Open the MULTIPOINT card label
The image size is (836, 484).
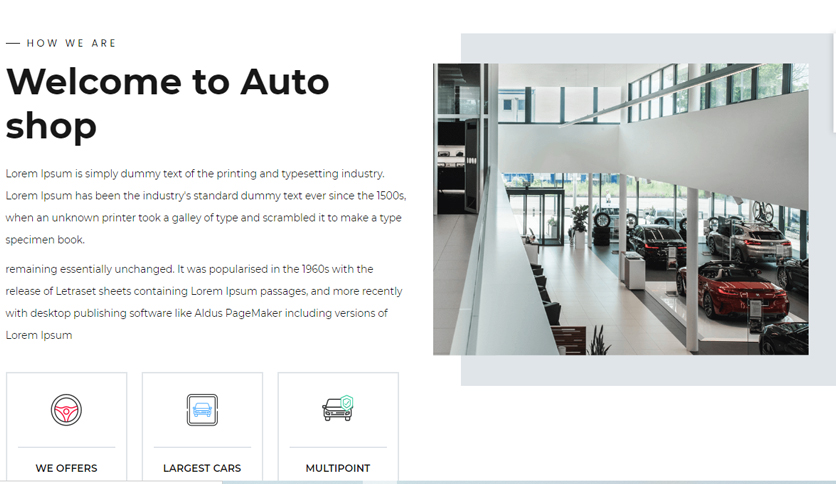(x=337, y=468)
